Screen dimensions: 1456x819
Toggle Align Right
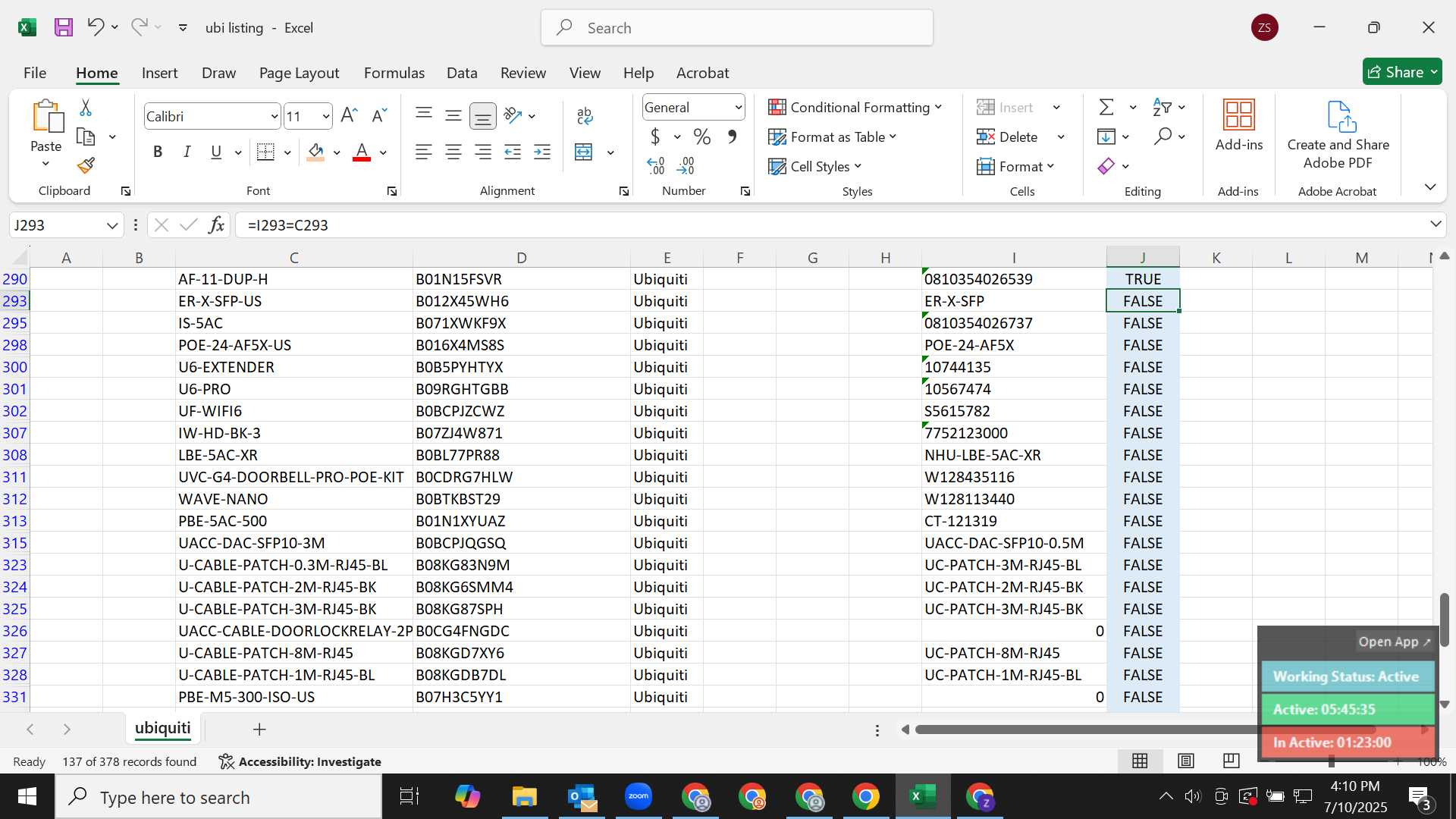[x=483, y=152]
